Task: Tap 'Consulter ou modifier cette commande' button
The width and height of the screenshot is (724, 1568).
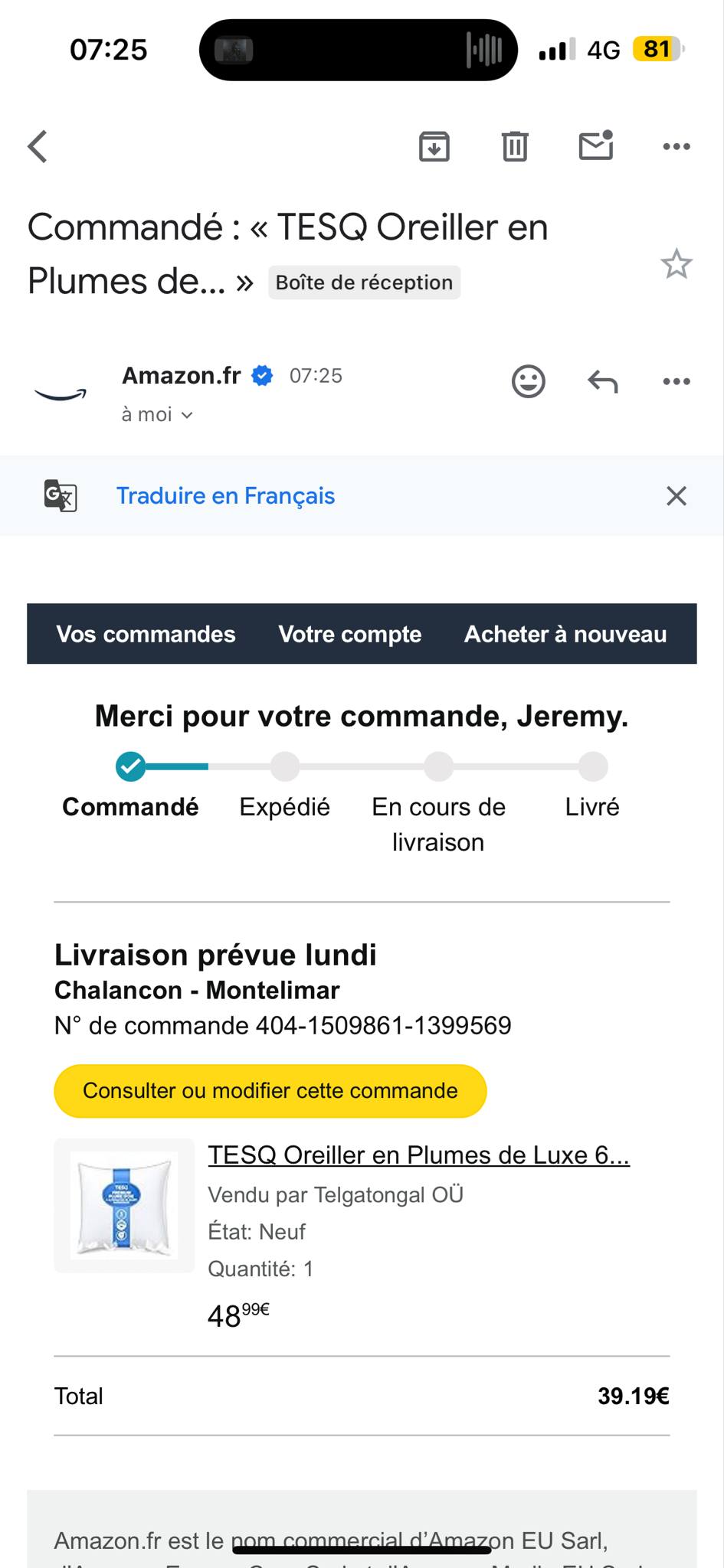Action: click(270, 1091)
